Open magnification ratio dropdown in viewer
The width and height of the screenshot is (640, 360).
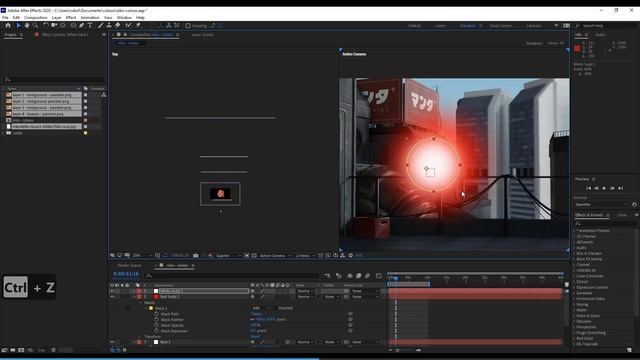pos(142,256)
